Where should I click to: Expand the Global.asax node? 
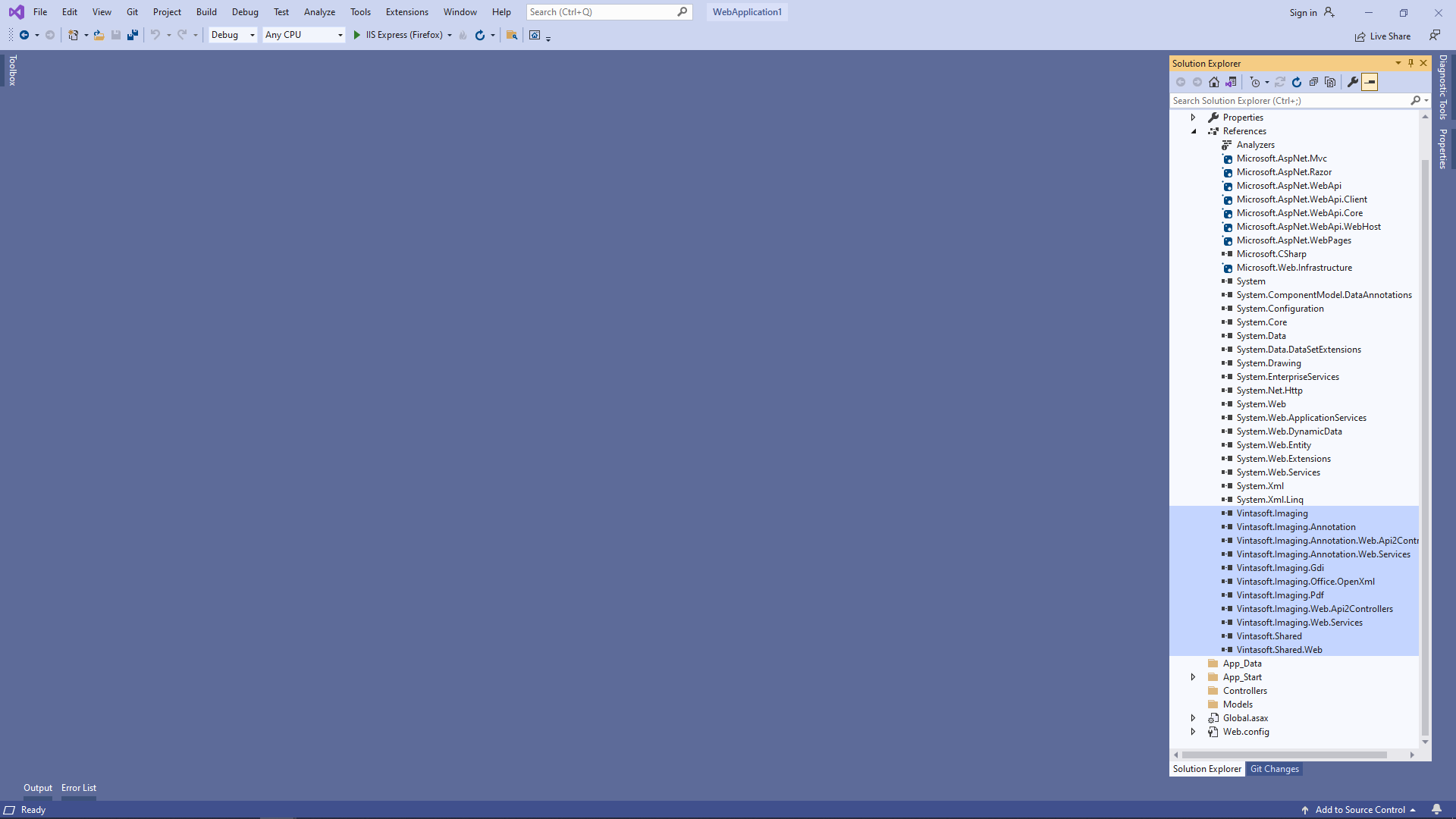click(1194, 718)
